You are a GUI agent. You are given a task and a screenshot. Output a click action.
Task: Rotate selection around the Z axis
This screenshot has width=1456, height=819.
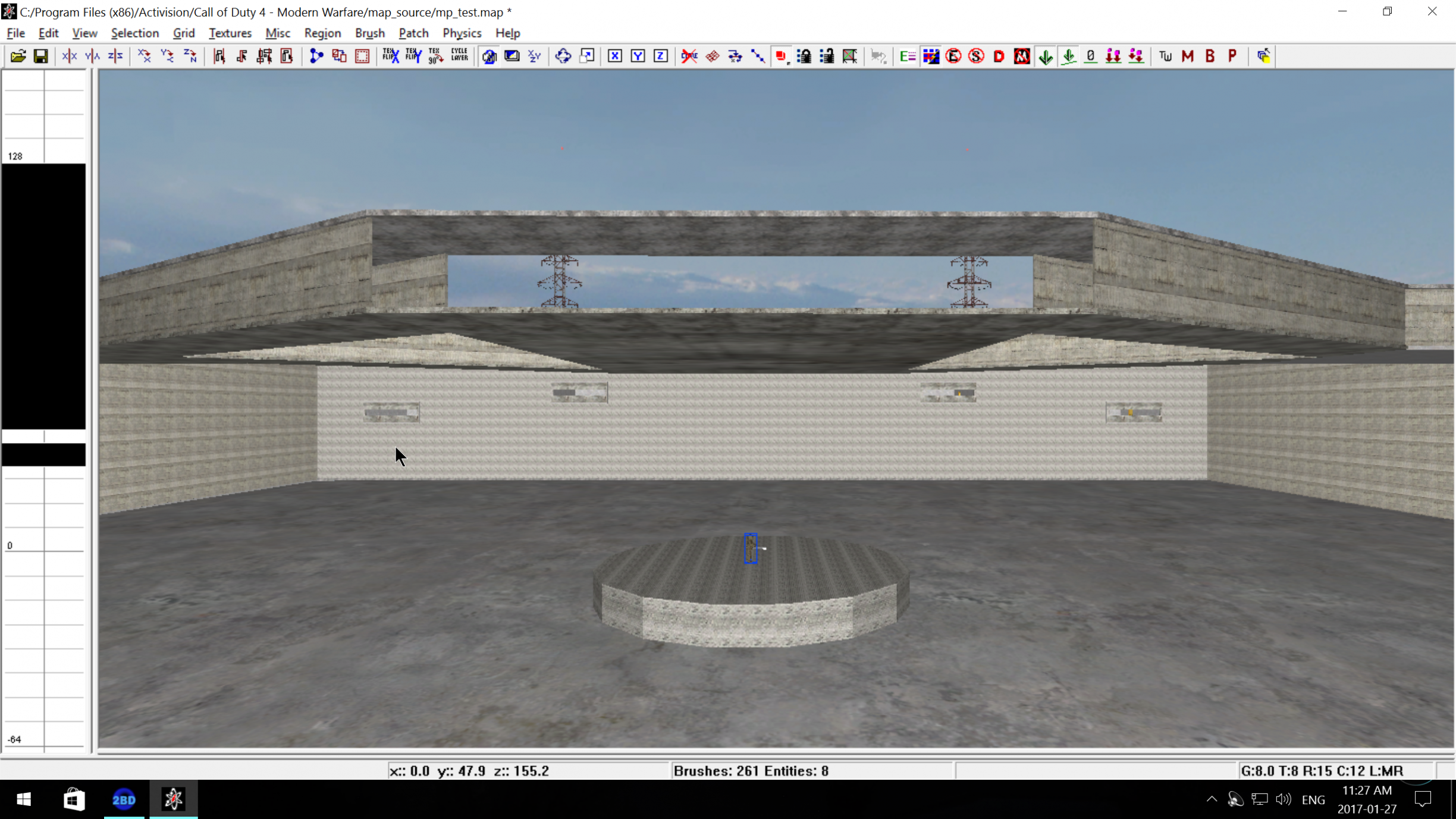click(190, 56)
